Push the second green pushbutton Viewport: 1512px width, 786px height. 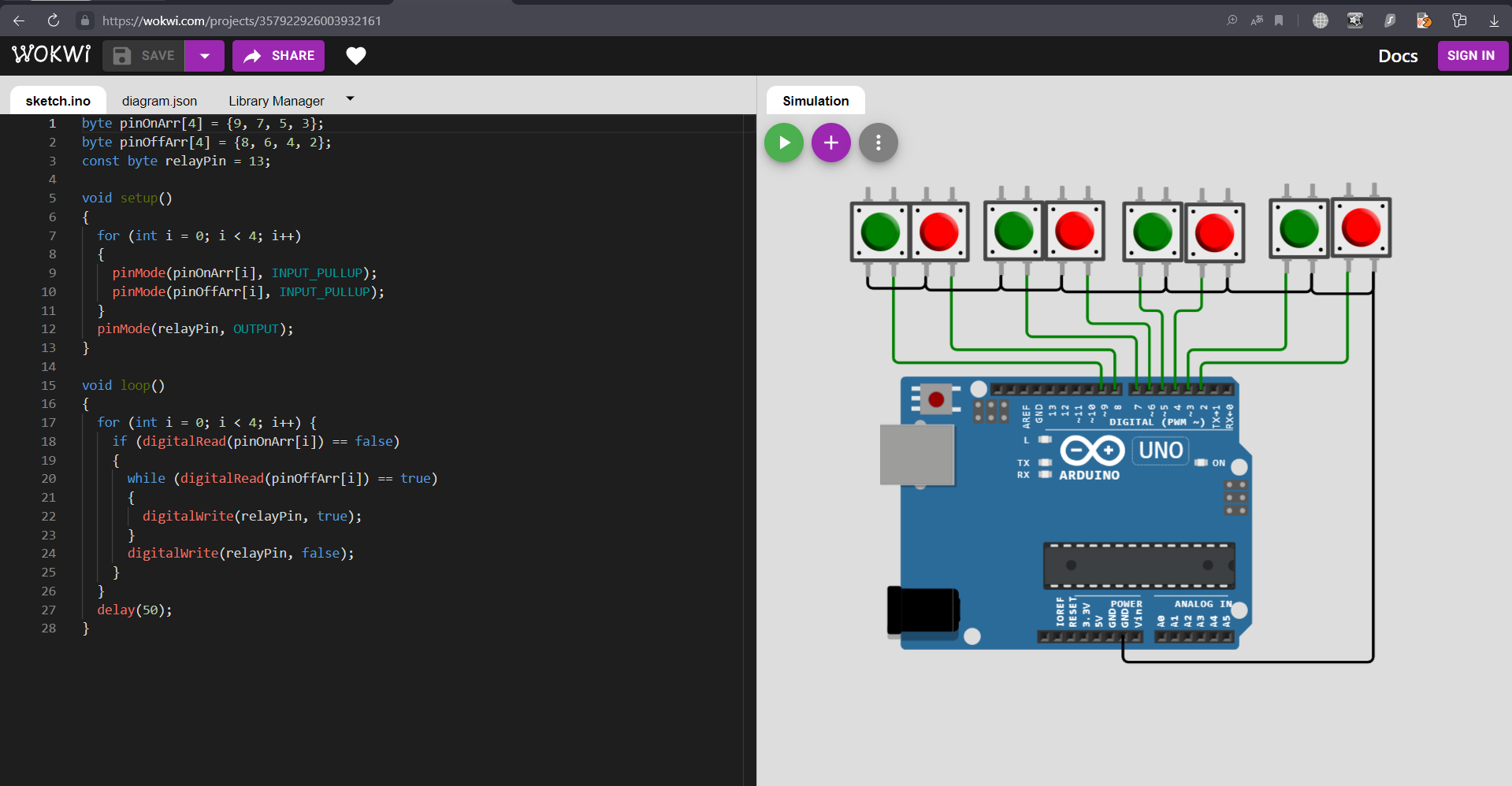point(1014,232)
